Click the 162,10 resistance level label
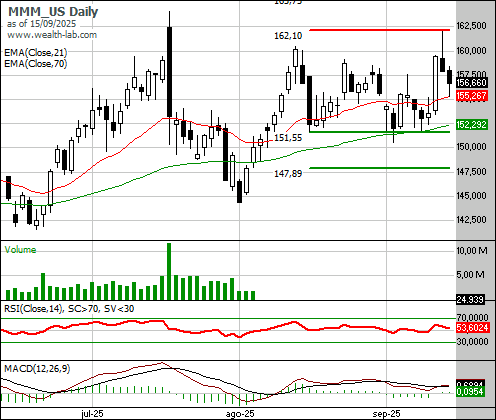 tap(288, 36)
